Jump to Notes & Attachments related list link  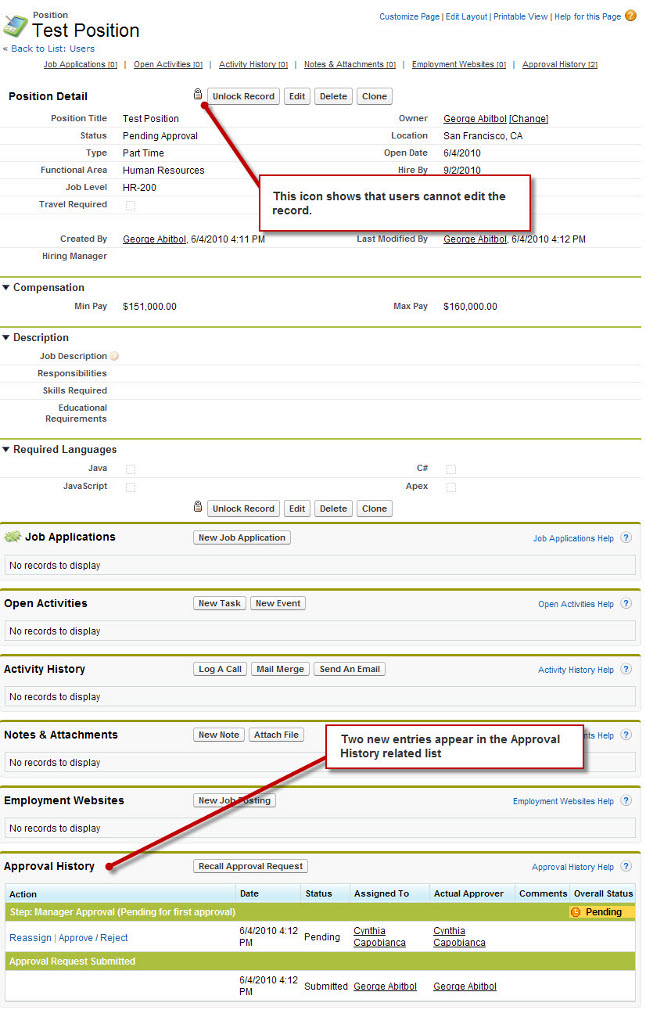tap(350, 64)
